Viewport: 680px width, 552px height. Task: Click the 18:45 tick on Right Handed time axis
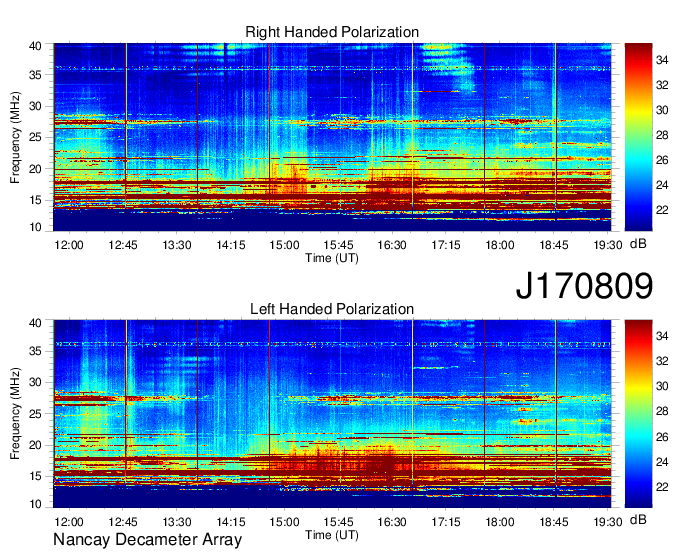(x=554, y=245)
